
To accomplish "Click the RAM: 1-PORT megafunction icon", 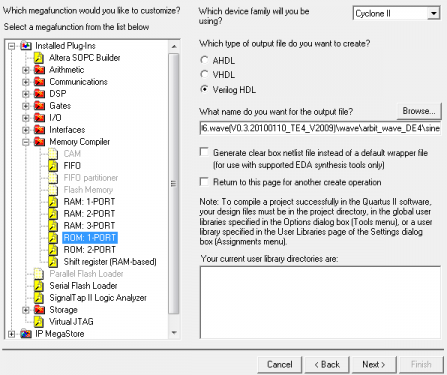I will tap(53, 202).
